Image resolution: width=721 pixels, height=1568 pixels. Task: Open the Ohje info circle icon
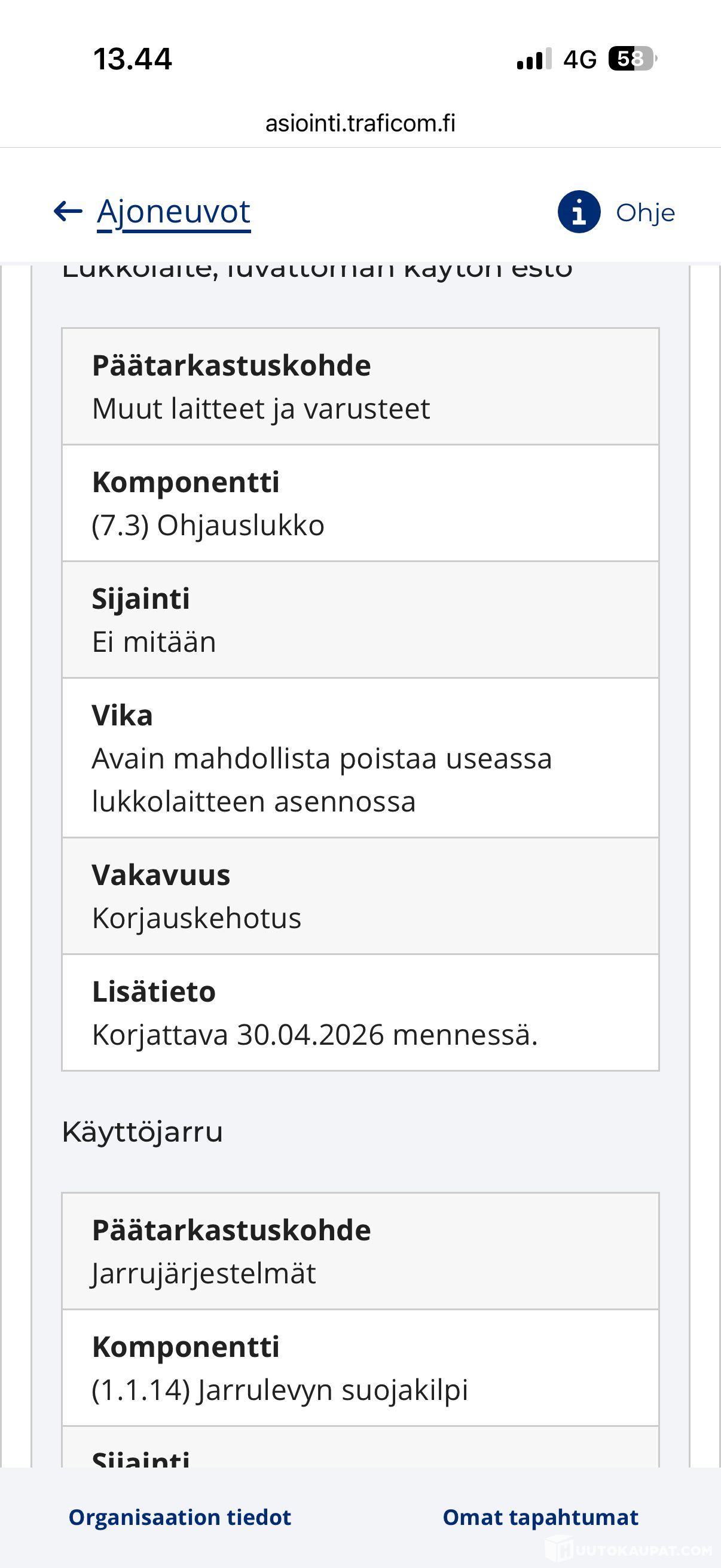(579, 212)
